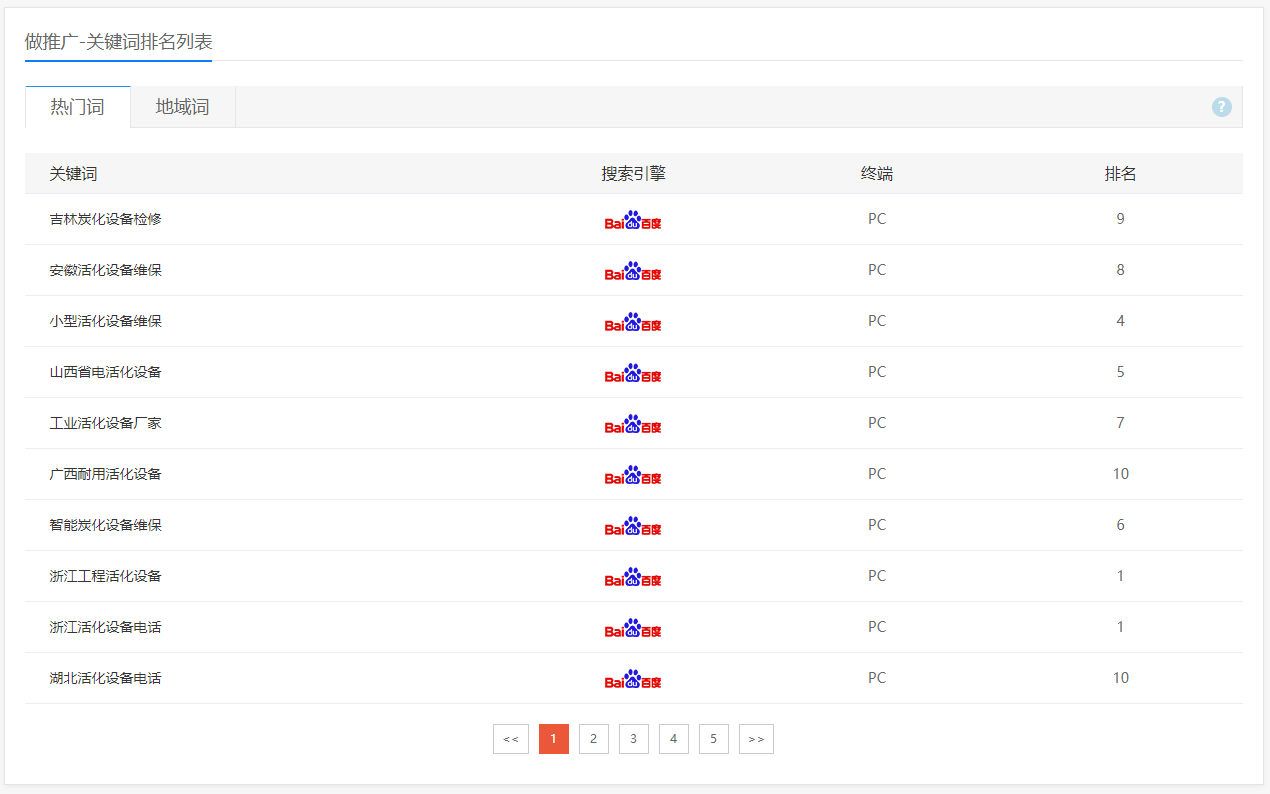Click Baidu logo in 吉林炭化设备检修 row
Screen dimensions: 1270x794
[x=633, y=220]
